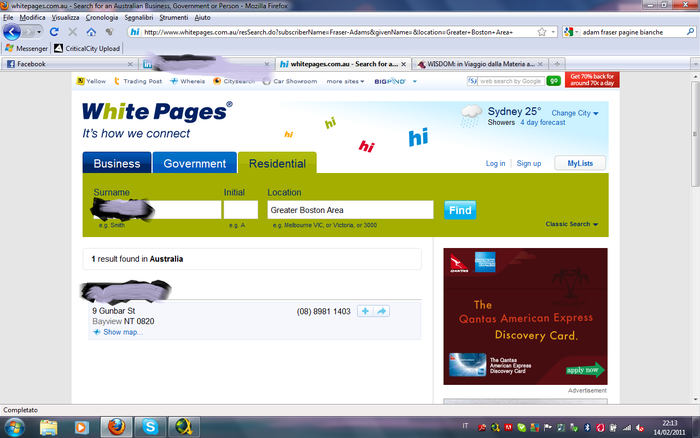Click the Sign up link
The image size is (700, 438).
coord(529,163)
